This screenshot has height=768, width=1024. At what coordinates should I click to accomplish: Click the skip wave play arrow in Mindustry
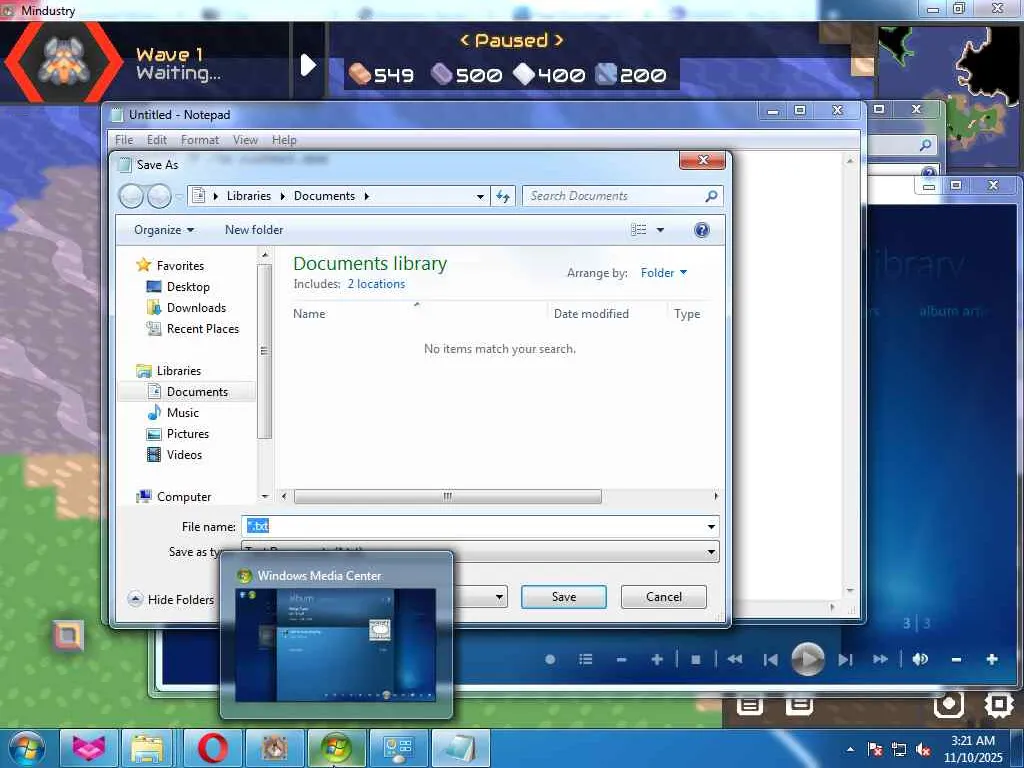click(308, 65)
